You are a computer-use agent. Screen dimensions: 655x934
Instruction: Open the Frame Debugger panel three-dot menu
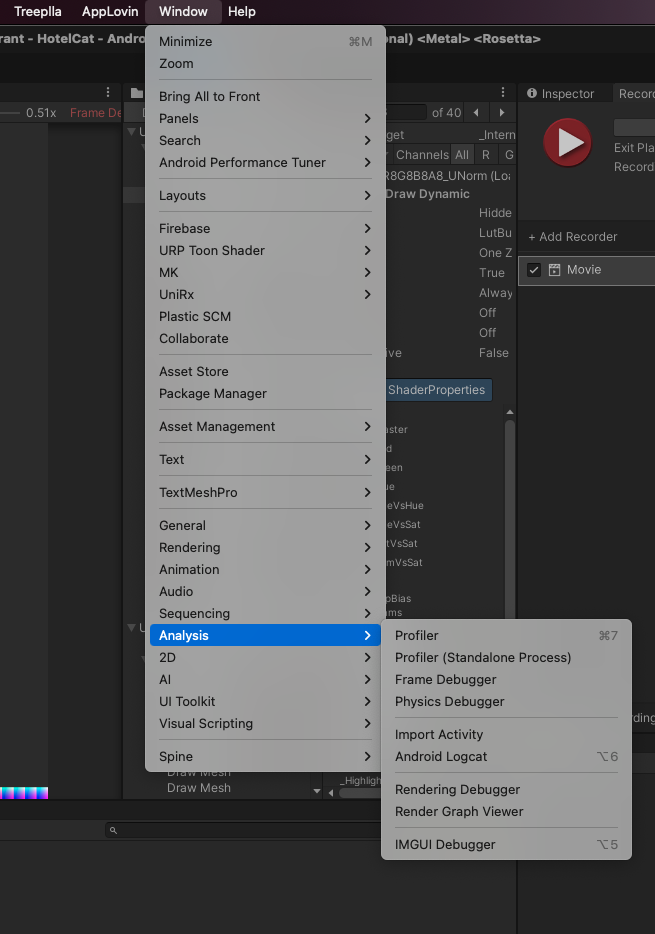(503, 92)
